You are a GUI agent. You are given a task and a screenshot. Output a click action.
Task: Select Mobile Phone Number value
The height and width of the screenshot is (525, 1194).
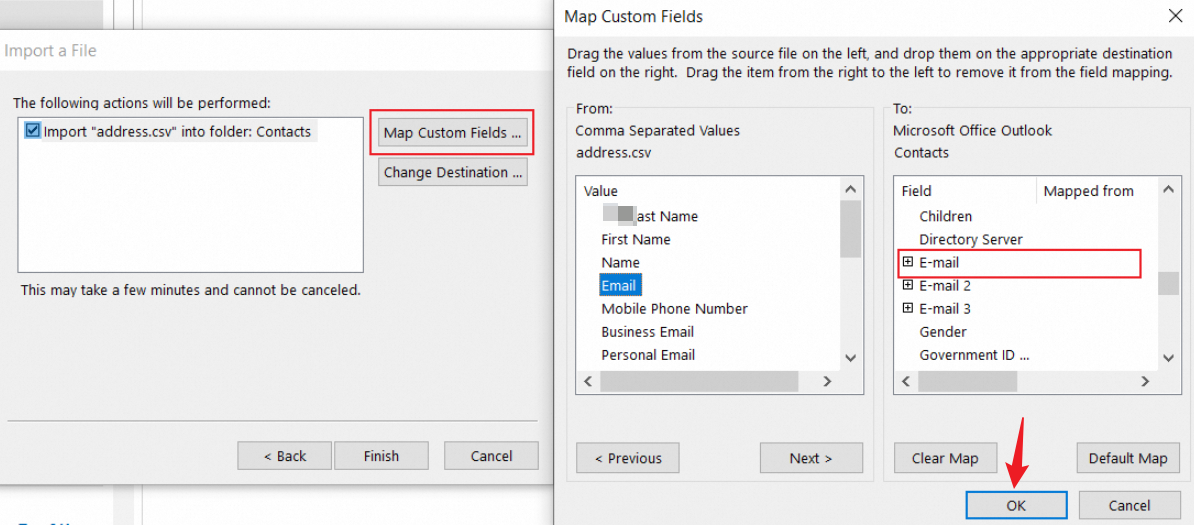[674, 308]
